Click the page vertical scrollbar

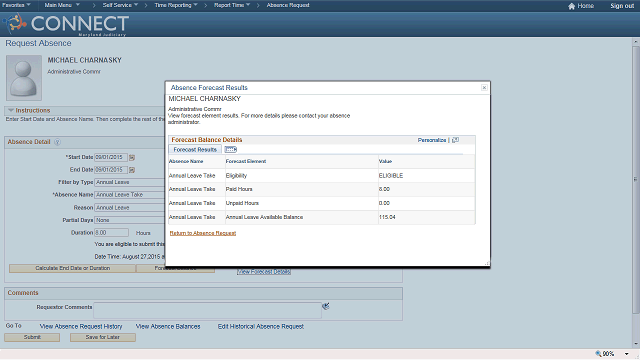click(x=636, y=180)
